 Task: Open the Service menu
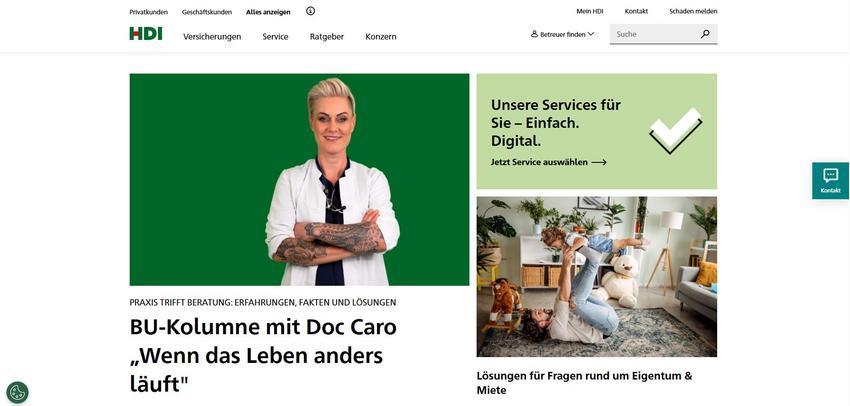[275, 37]
